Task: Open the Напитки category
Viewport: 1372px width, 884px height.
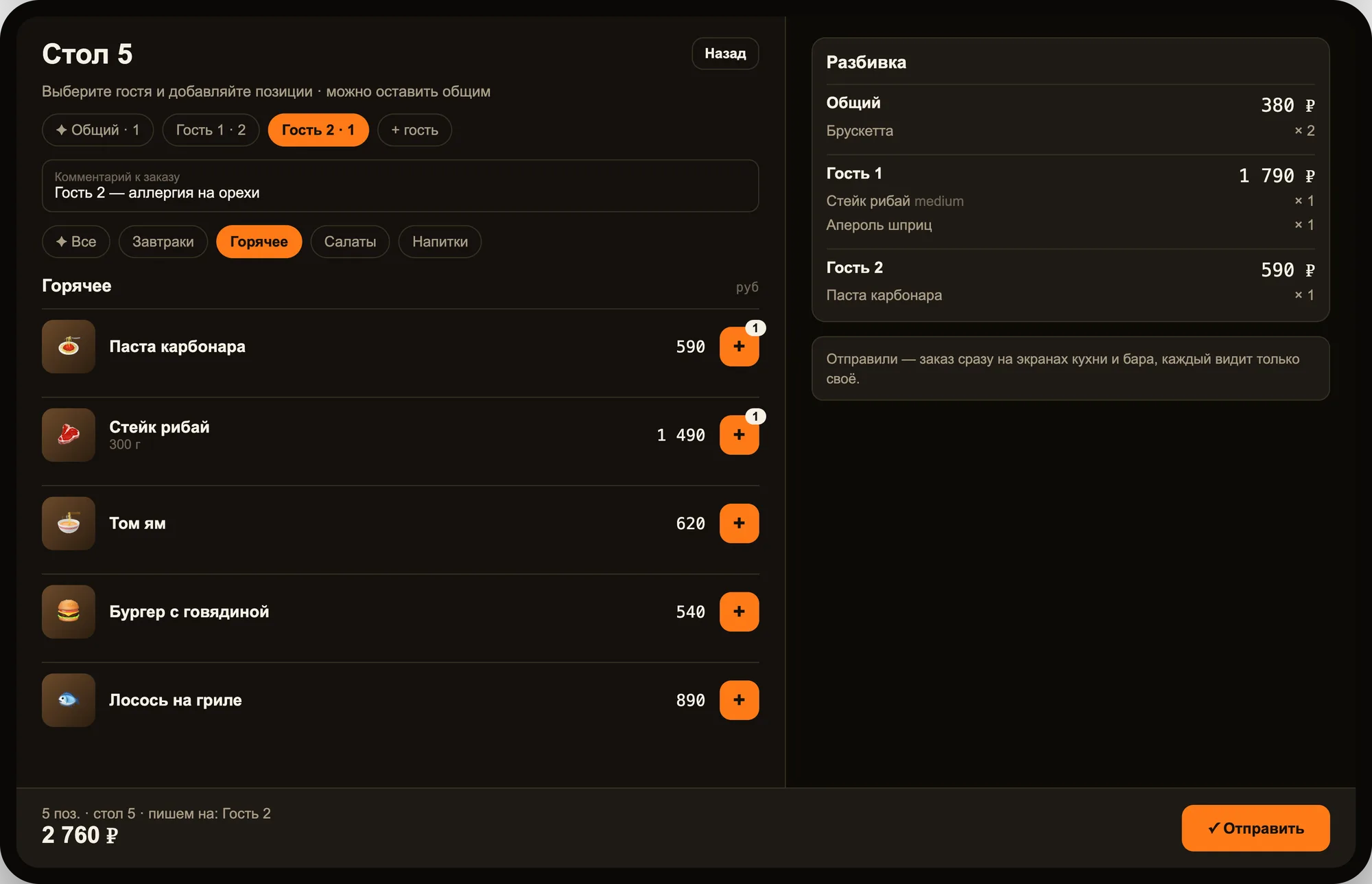Action: [x=440, y=242]
